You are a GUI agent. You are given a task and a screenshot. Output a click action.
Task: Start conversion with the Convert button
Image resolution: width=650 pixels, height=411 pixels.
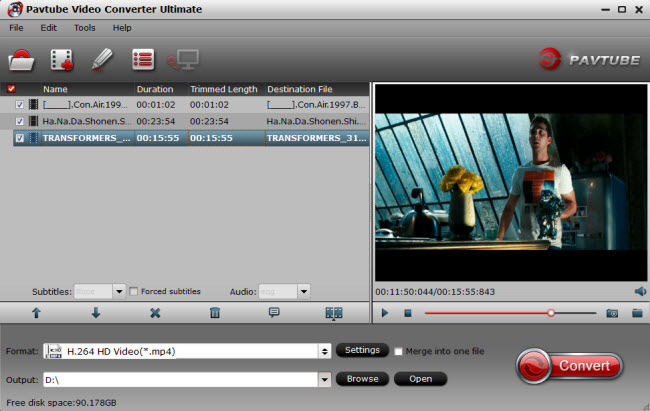[x=569, y=366]
